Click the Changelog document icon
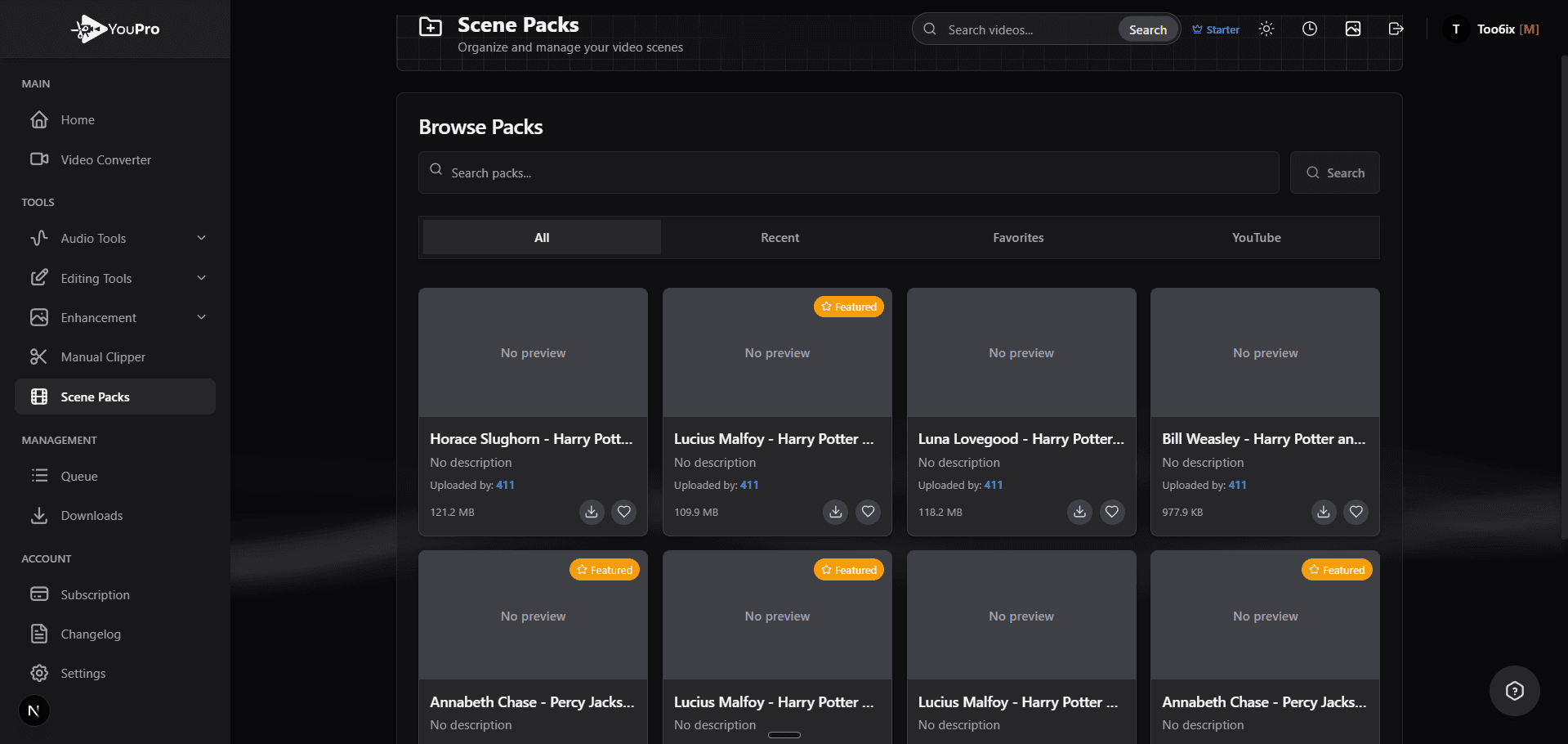Screen dimensions: 1568x744 [x=39, y=634]
